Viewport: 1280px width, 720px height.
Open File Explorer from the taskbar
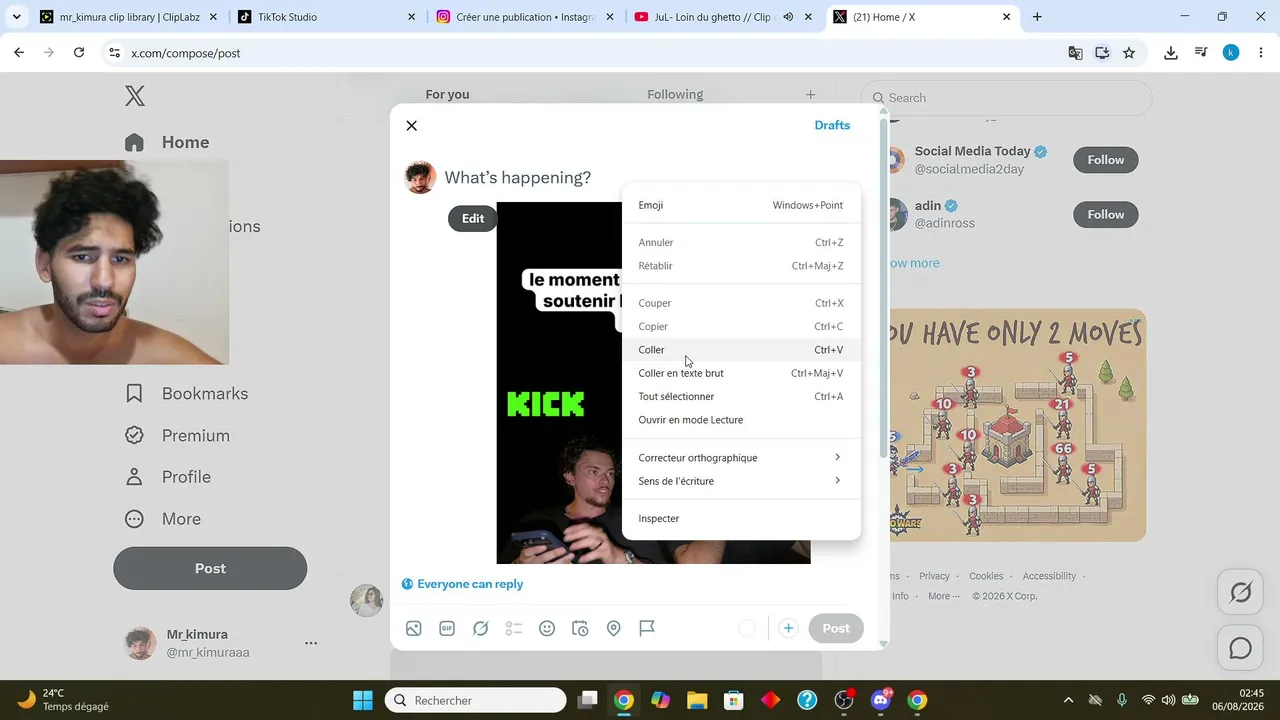point(697,700)
